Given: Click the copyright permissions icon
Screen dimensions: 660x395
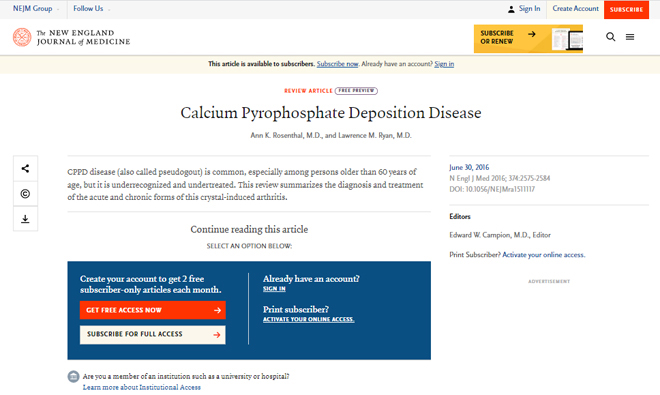Looking at the screenshot, I should tap(25, 194).
